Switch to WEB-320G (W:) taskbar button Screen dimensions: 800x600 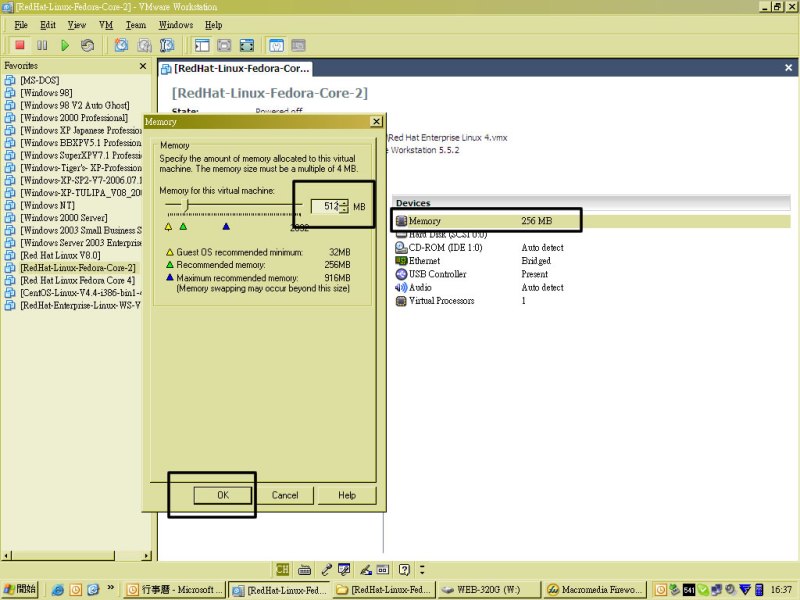(488, 590)
